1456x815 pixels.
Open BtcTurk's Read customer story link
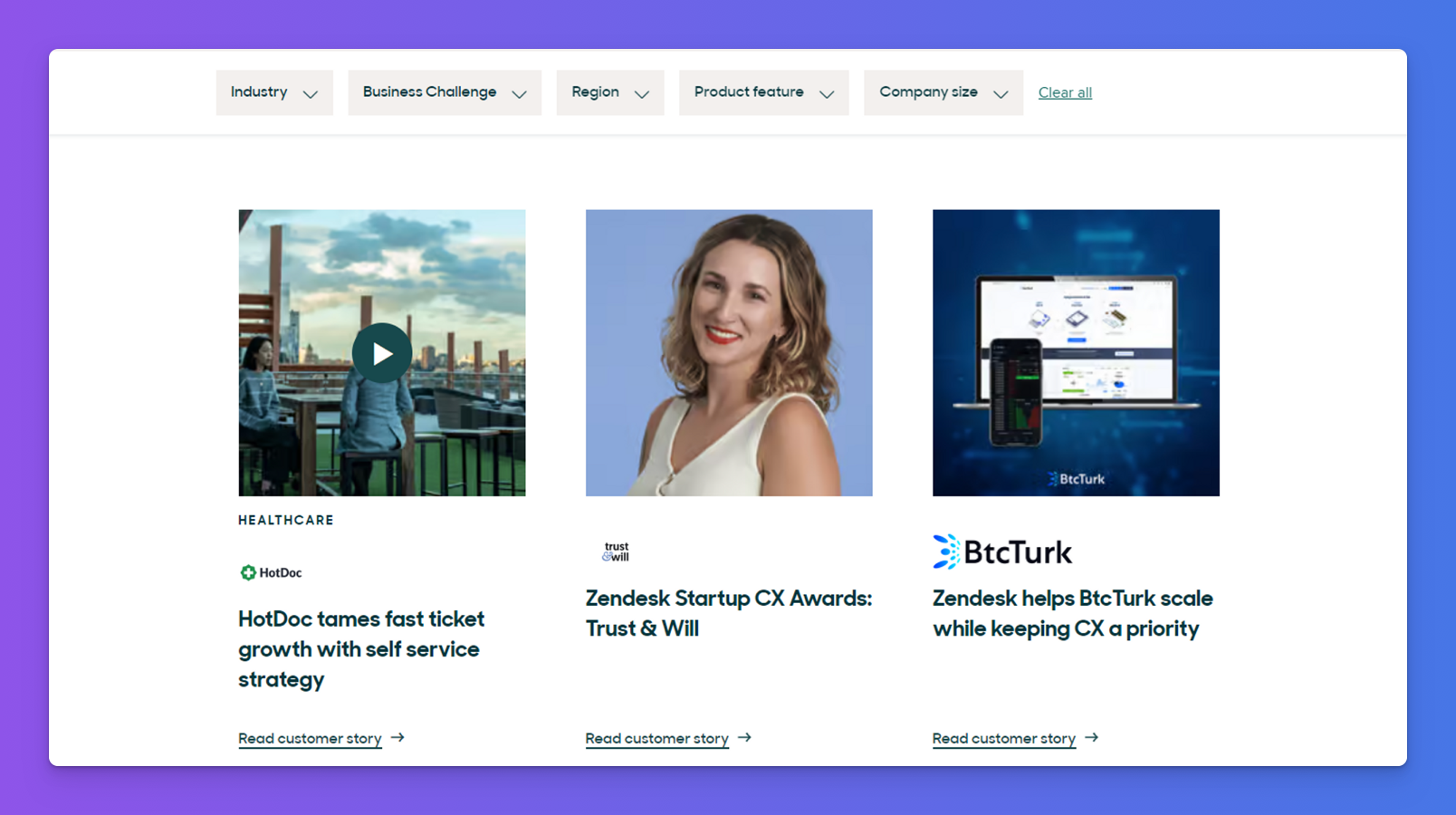click(x=1004, y=739)
